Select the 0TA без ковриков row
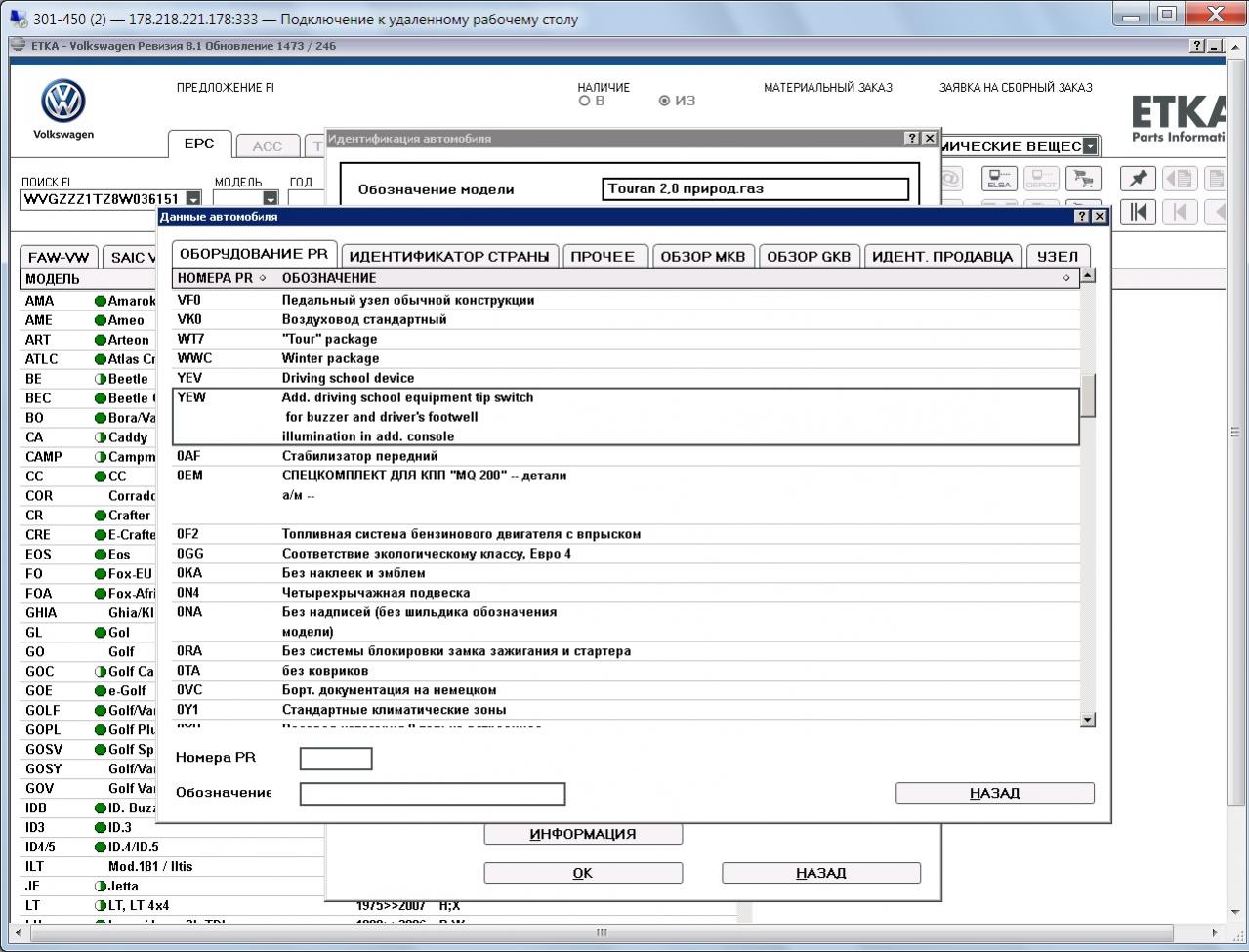 pyautogui.click(x=626, y=671)
